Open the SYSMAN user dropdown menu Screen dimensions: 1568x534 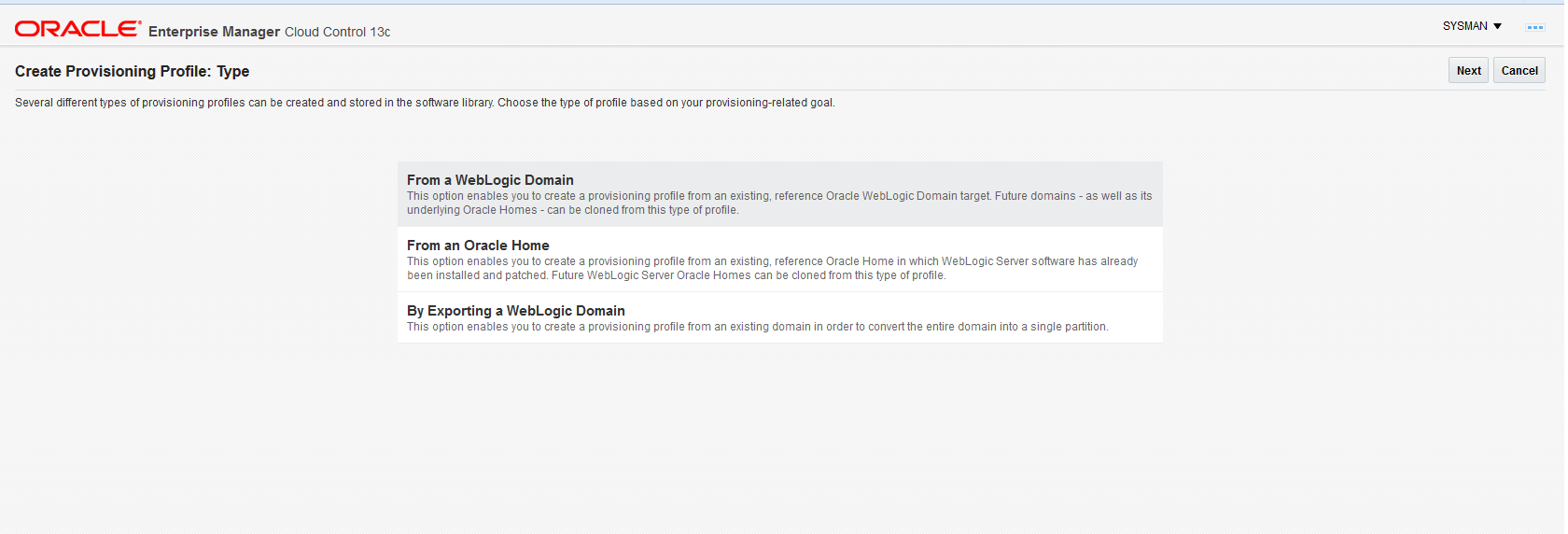coord(1472,26)
